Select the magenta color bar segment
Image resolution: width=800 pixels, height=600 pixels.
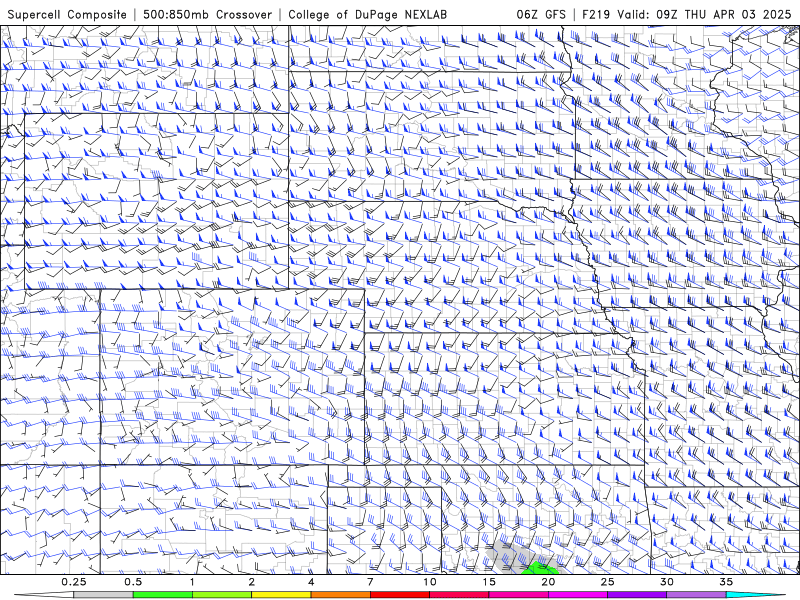click(578, 595)
